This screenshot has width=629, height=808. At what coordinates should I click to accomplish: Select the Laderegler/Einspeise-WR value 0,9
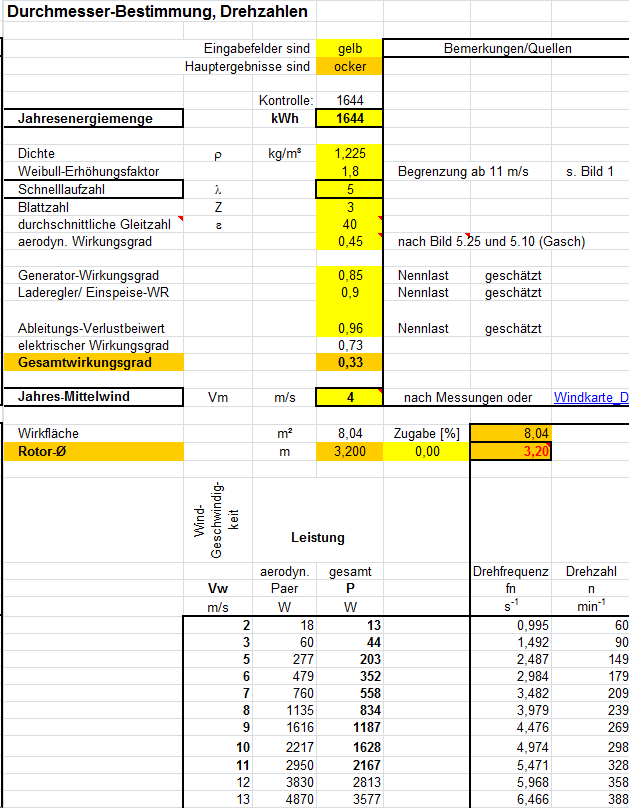[349, 292]
